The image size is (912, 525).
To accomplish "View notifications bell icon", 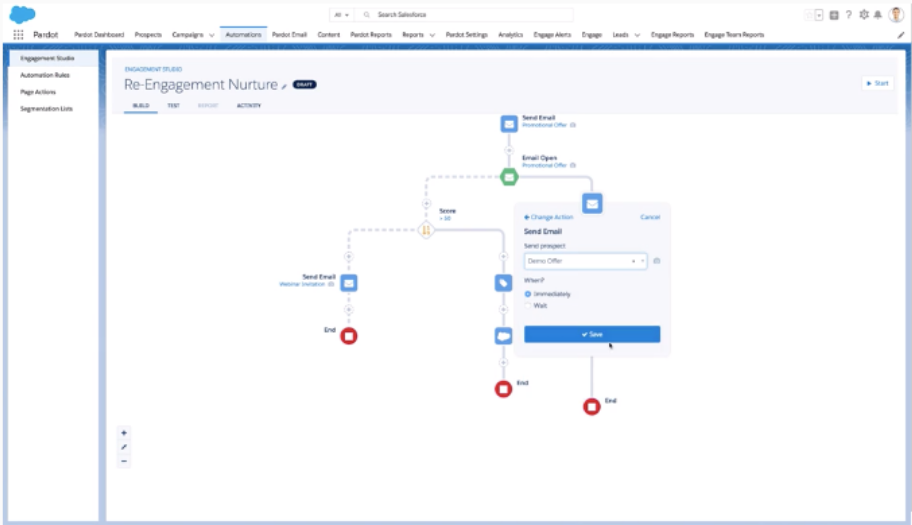I will click(x=878, y=15).
